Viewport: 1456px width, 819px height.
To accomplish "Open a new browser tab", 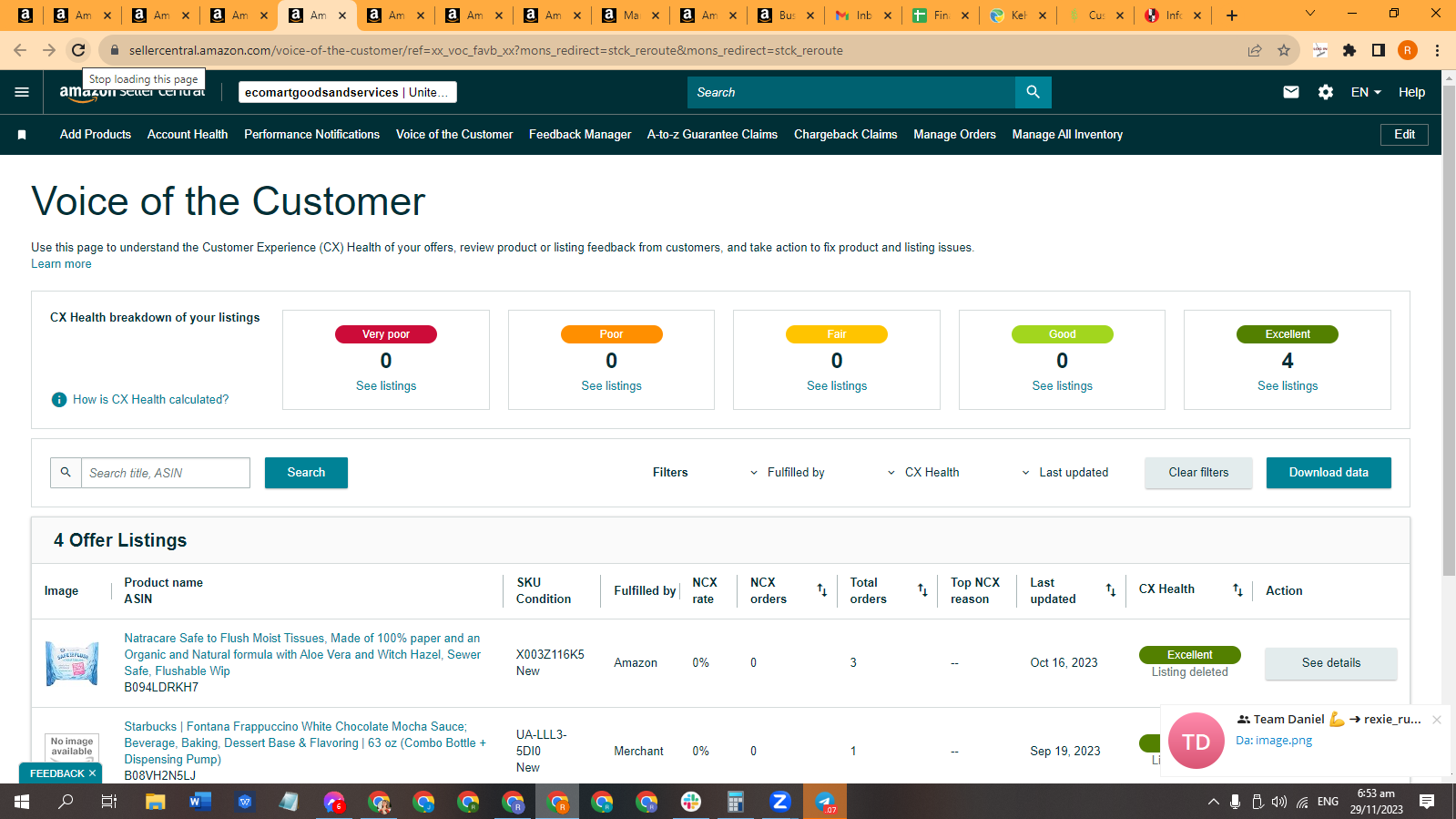I will point(1231,15).
